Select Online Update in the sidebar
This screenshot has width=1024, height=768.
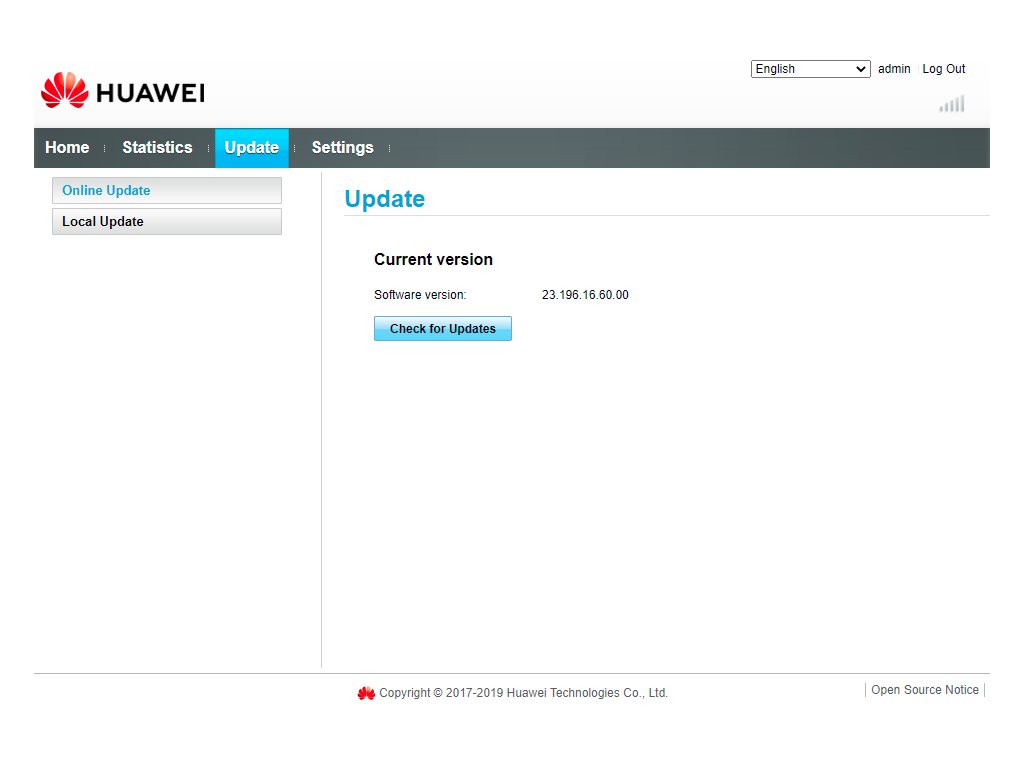tap(166, 191)
